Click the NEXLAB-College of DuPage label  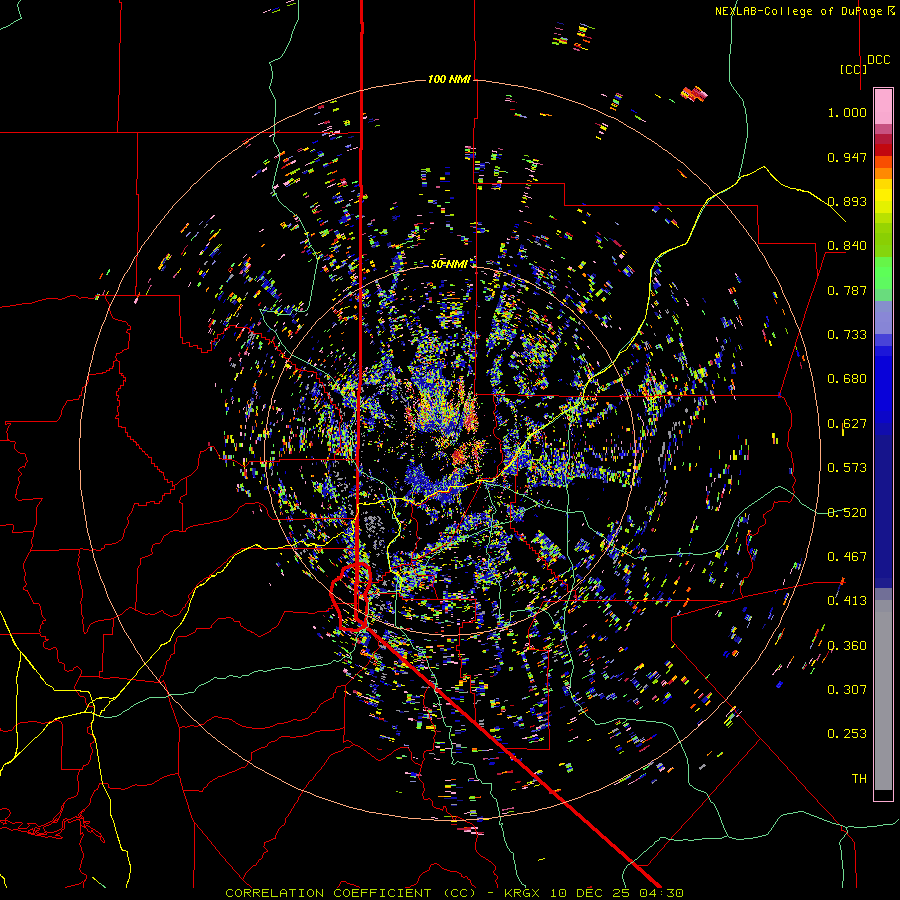point(804,11)
